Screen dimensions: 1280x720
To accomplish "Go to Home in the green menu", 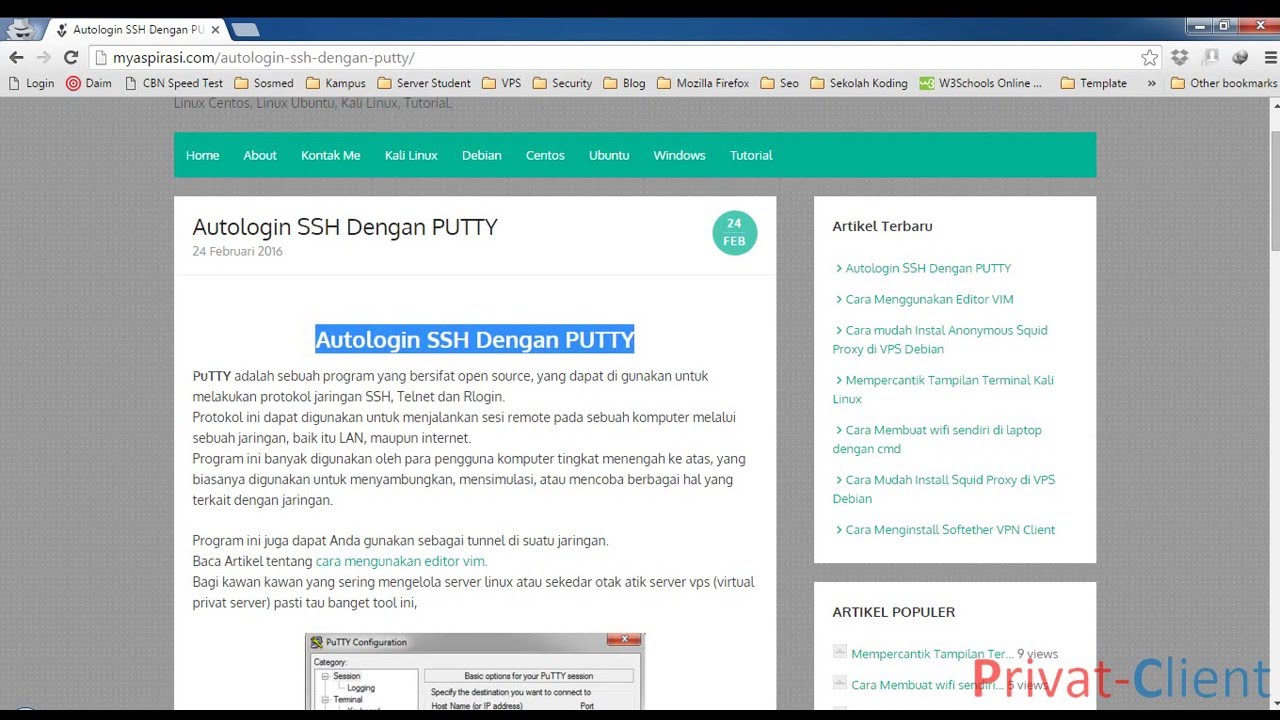I will tap(202, 155).
